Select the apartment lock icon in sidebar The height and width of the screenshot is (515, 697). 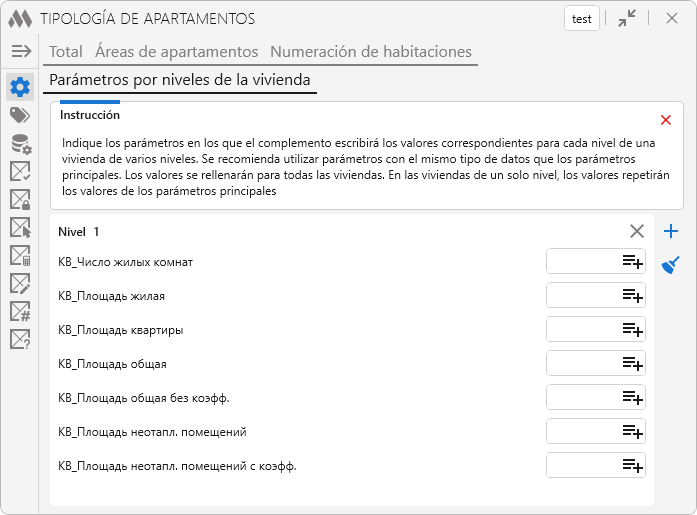(20, 200)
